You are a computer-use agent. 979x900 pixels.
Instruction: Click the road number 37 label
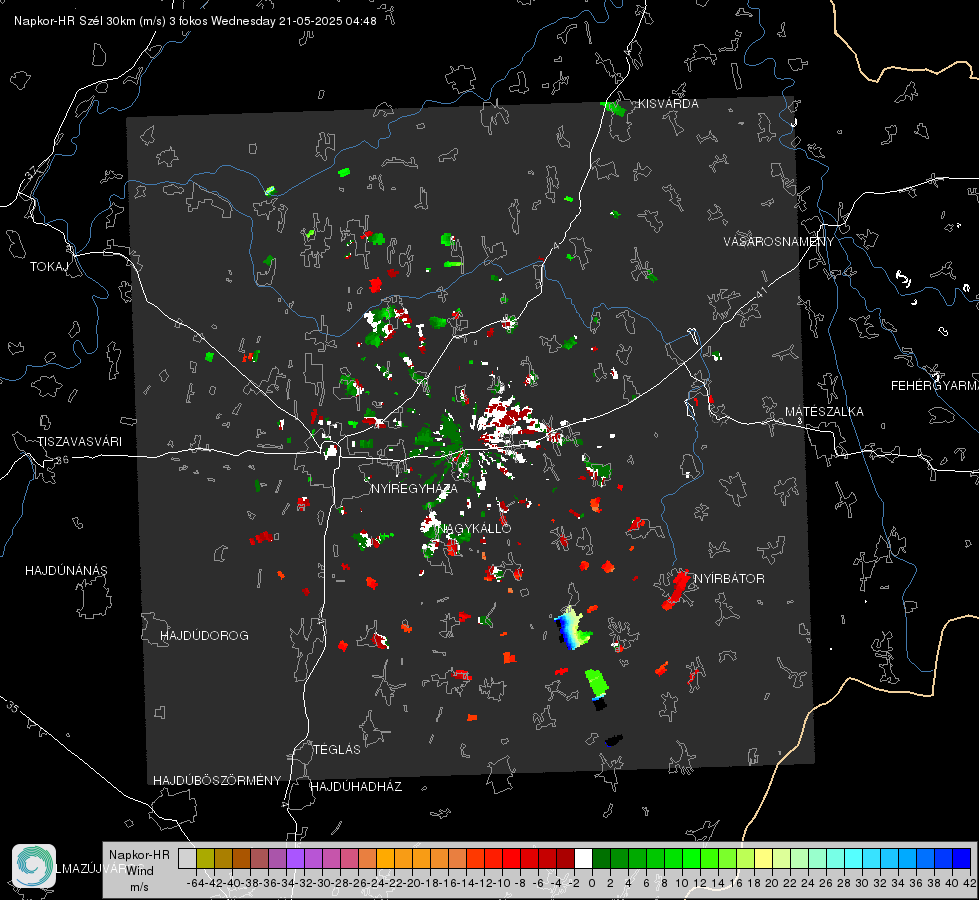pos(31,172)
